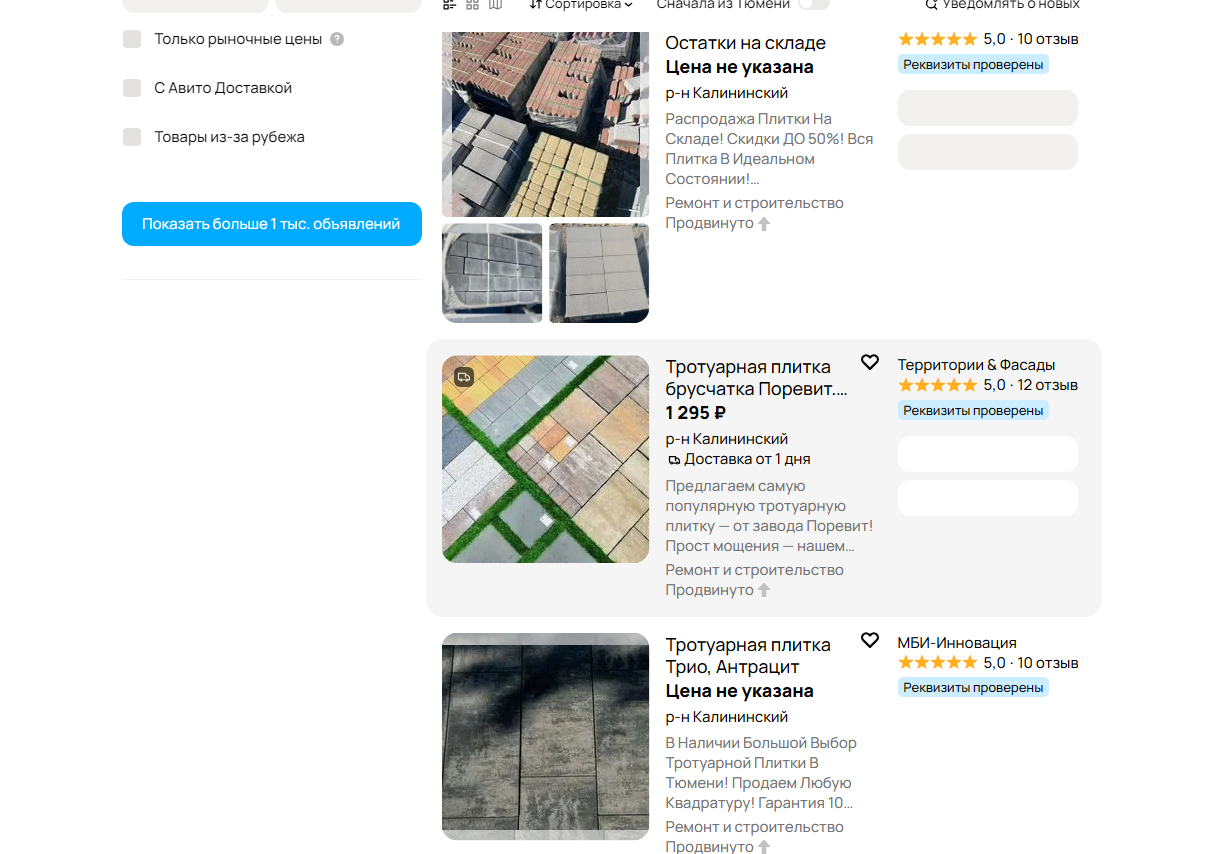
Task: Open the Сортировка dropdown
Action: point(581,4)
